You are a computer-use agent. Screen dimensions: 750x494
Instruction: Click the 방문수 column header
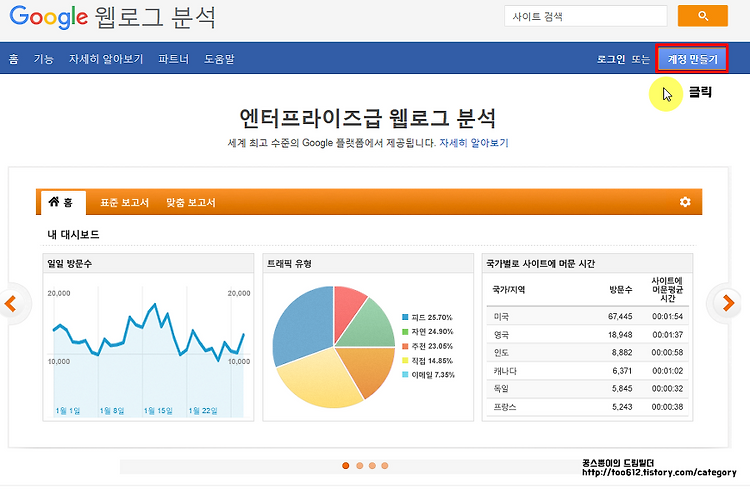pyautogui.click(x=620, y=289)
